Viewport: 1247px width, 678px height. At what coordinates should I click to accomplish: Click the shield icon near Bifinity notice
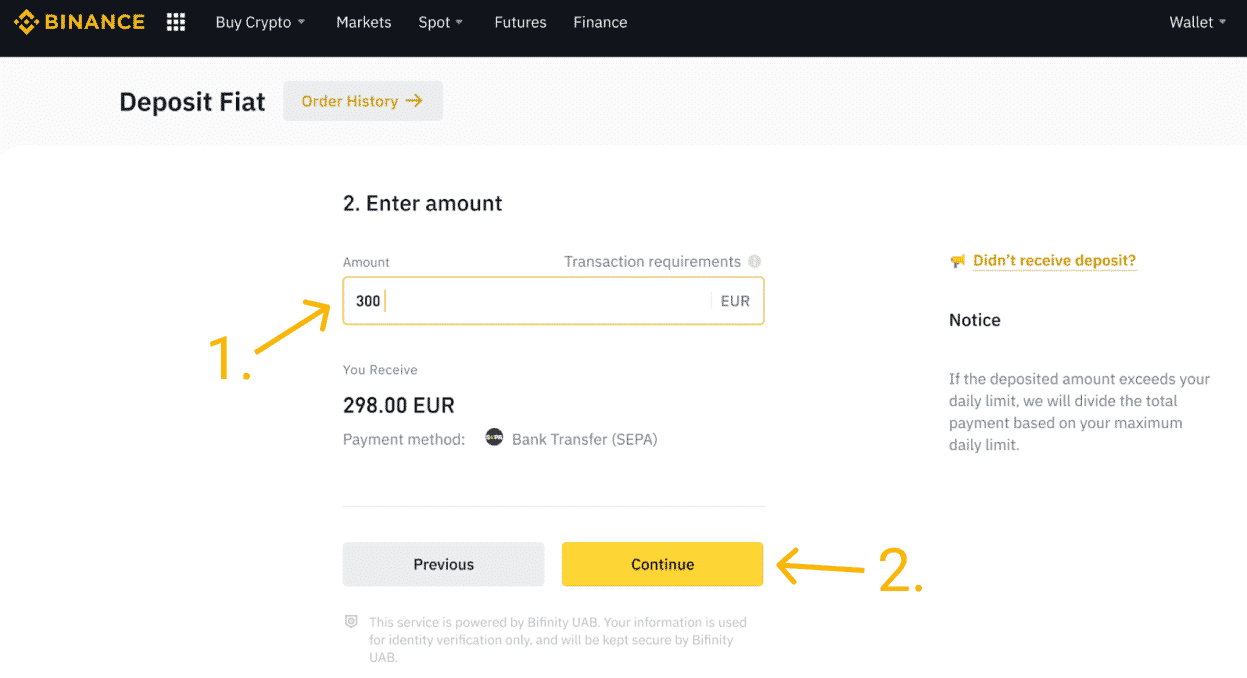coord(351,621)
